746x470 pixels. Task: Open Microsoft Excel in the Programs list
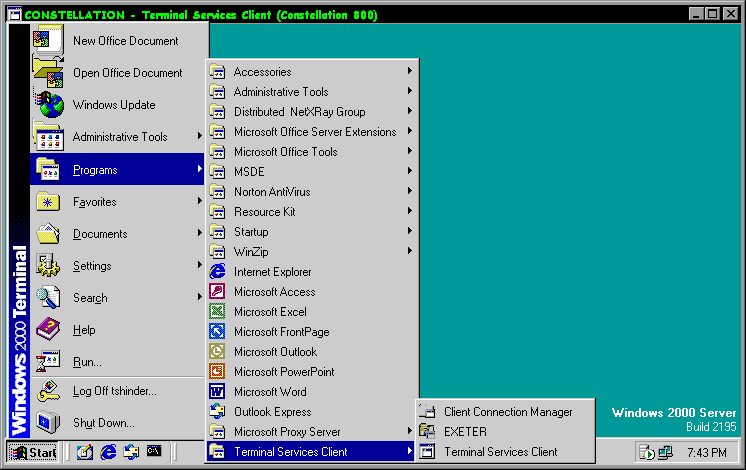tap(270, 312)
